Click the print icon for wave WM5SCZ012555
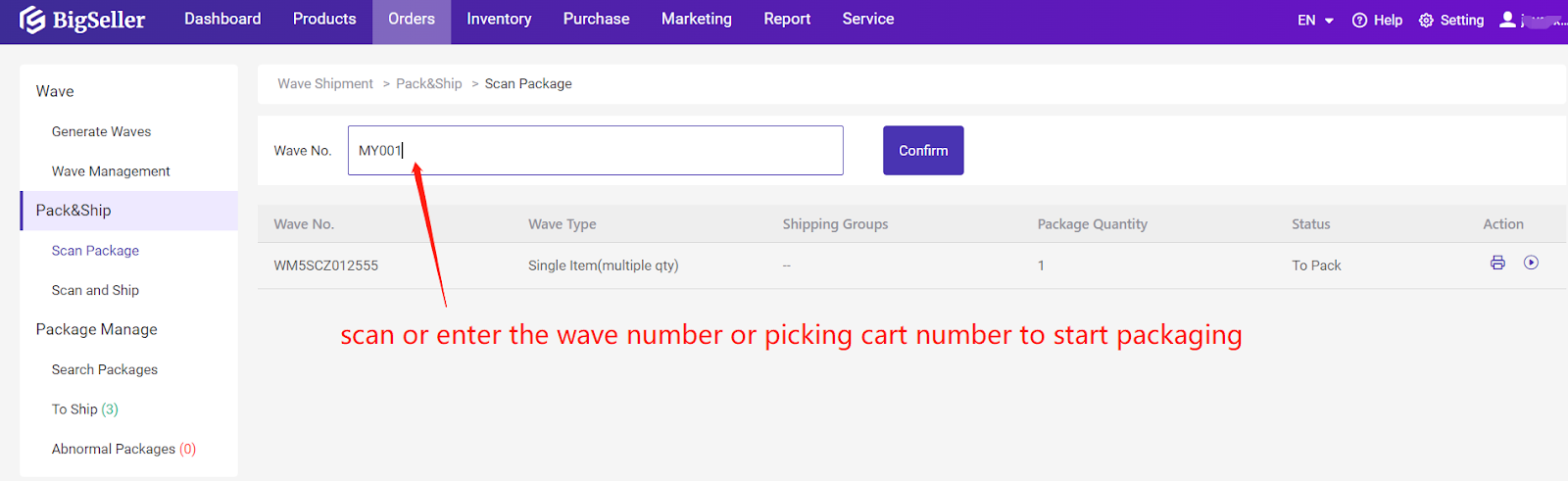The width and height of the screenshot is (1568, 481). [1497, 263]
